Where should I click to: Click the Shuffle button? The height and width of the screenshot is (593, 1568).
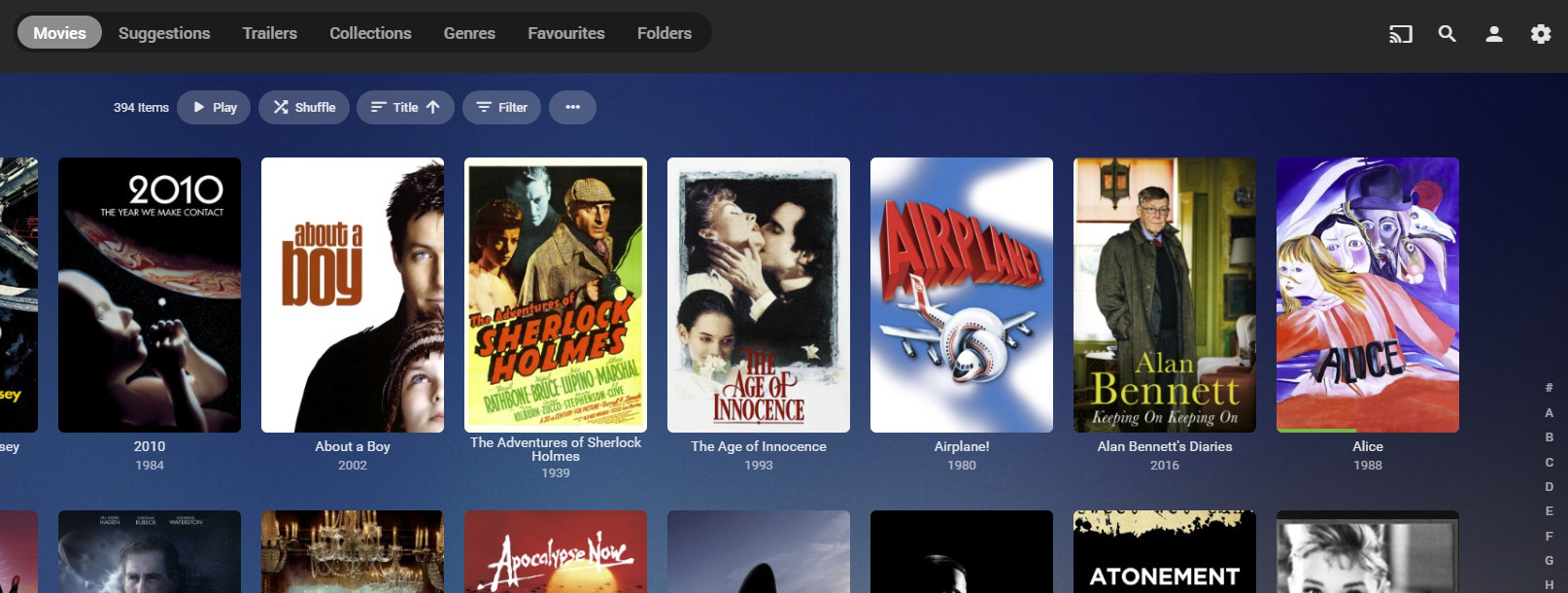pos(304,107)
